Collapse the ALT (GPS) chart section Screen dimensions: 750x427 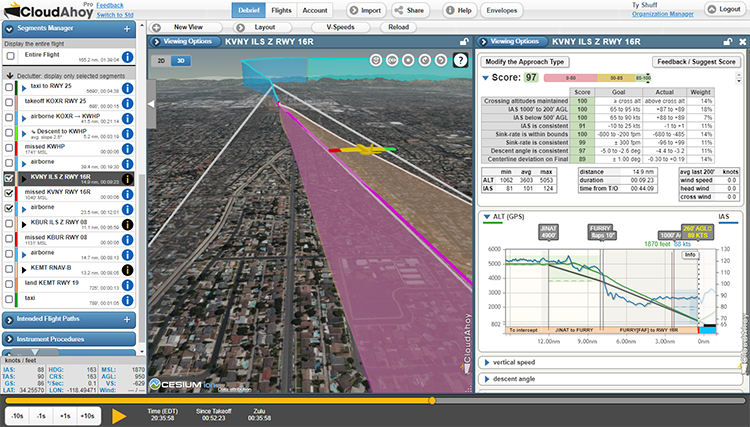pos(486,217)
